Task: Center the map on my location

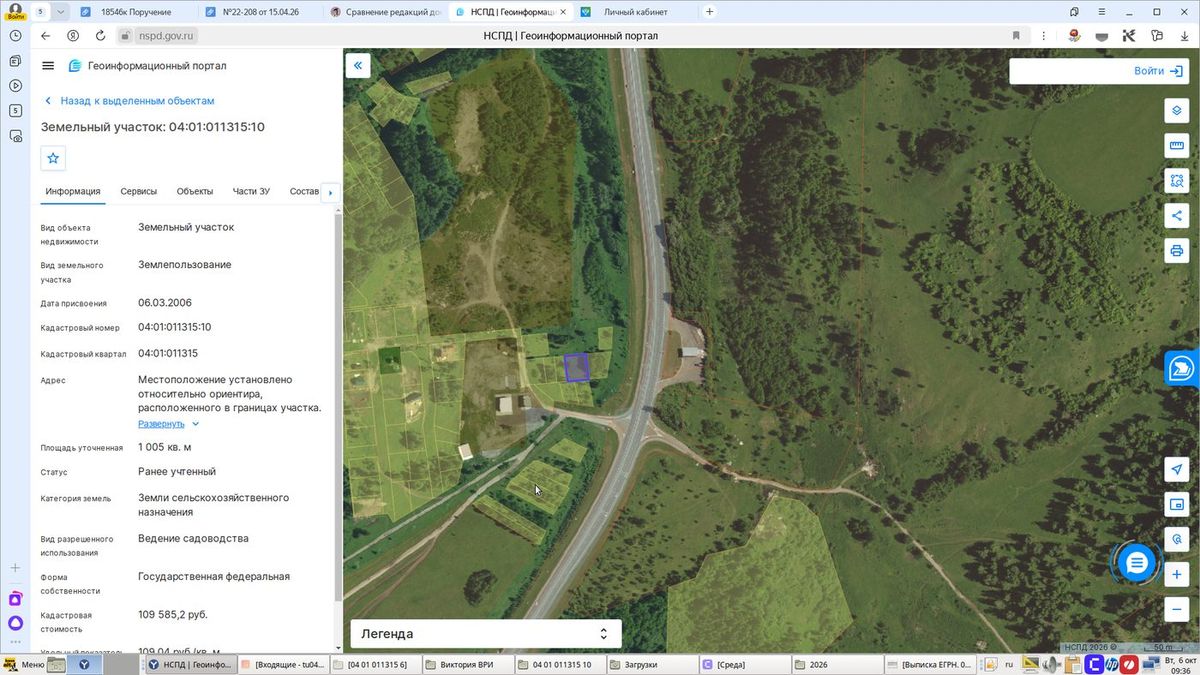Action: (x=1176, y=470)
